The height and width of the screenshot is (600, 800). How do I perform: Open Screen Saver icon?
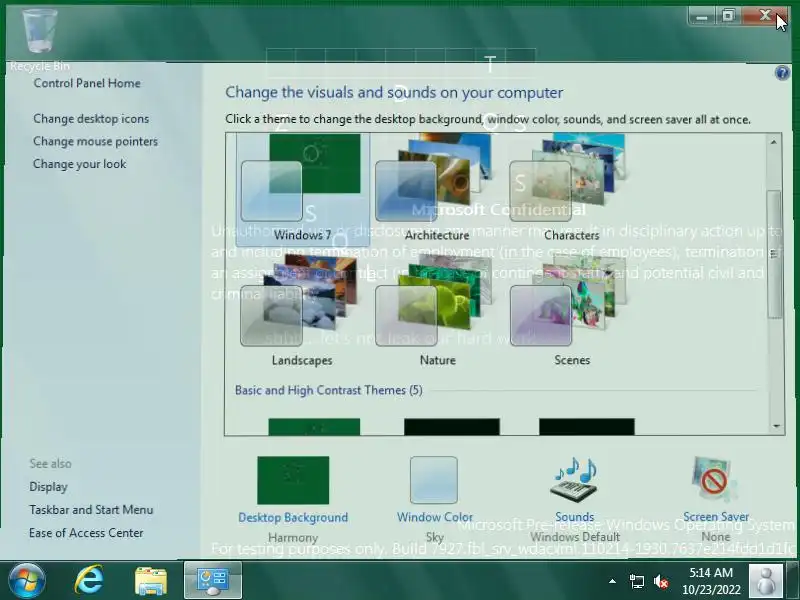714,480
